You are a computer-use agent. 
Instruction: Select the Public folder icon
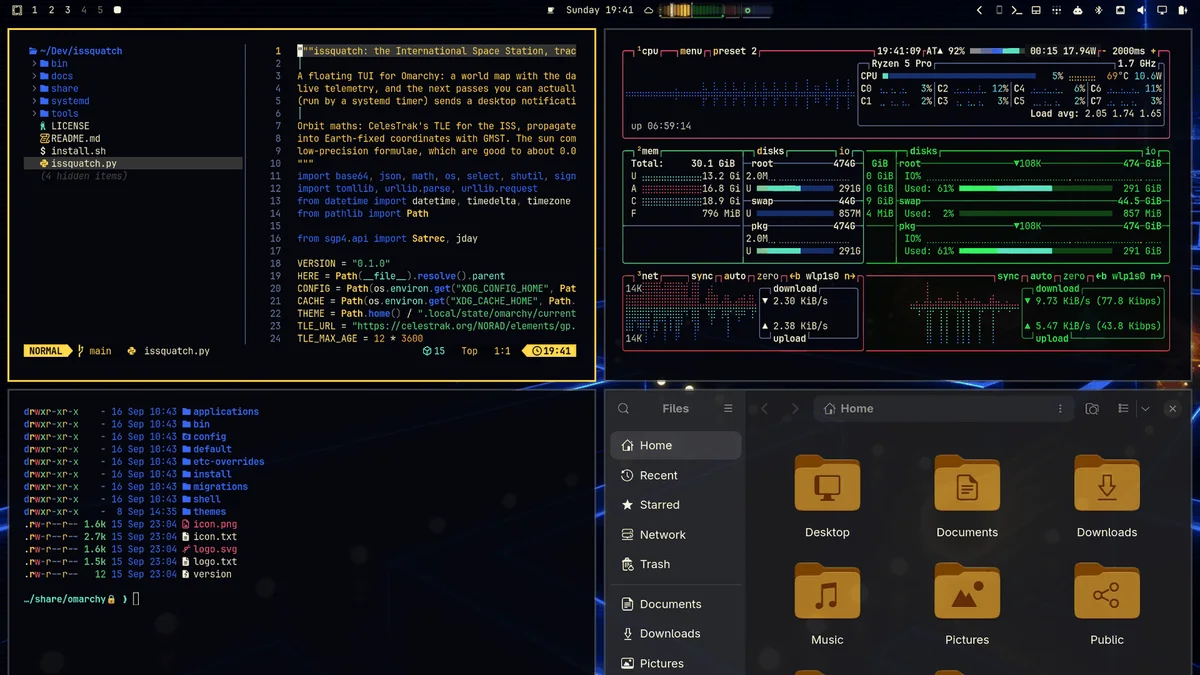tap(1107, 591)
